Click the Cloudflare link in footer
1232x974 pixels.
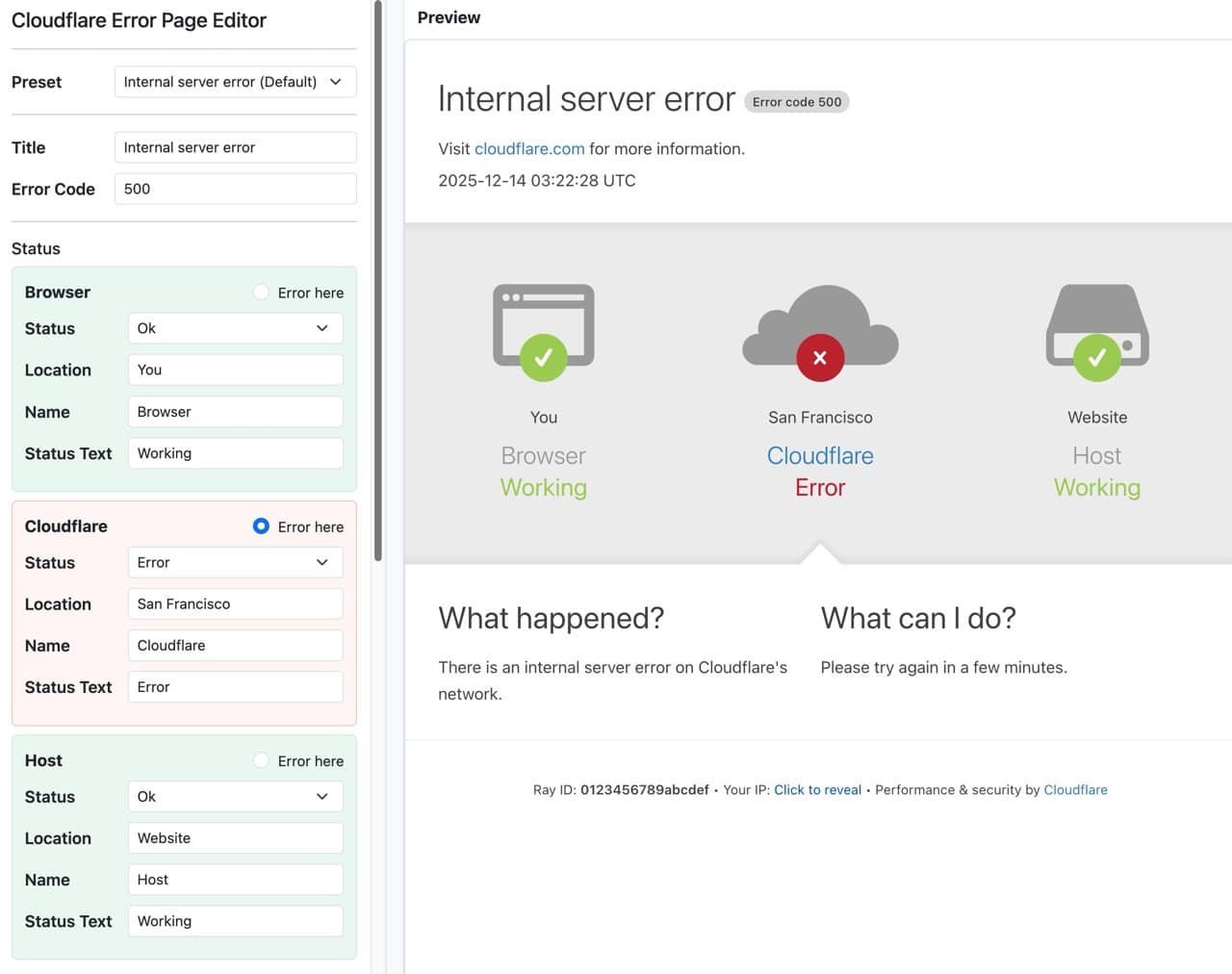[x=1075, y=790]
